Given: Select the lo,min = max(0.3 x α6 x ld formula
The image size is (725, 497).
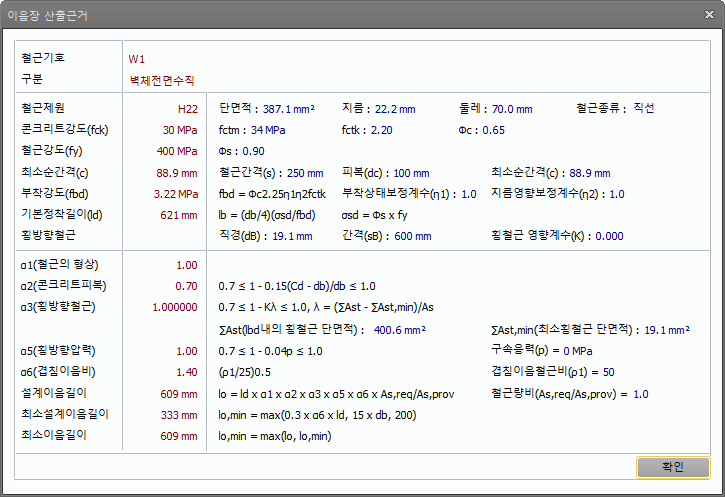Looking at the screenshot, I should click(317, 416).
